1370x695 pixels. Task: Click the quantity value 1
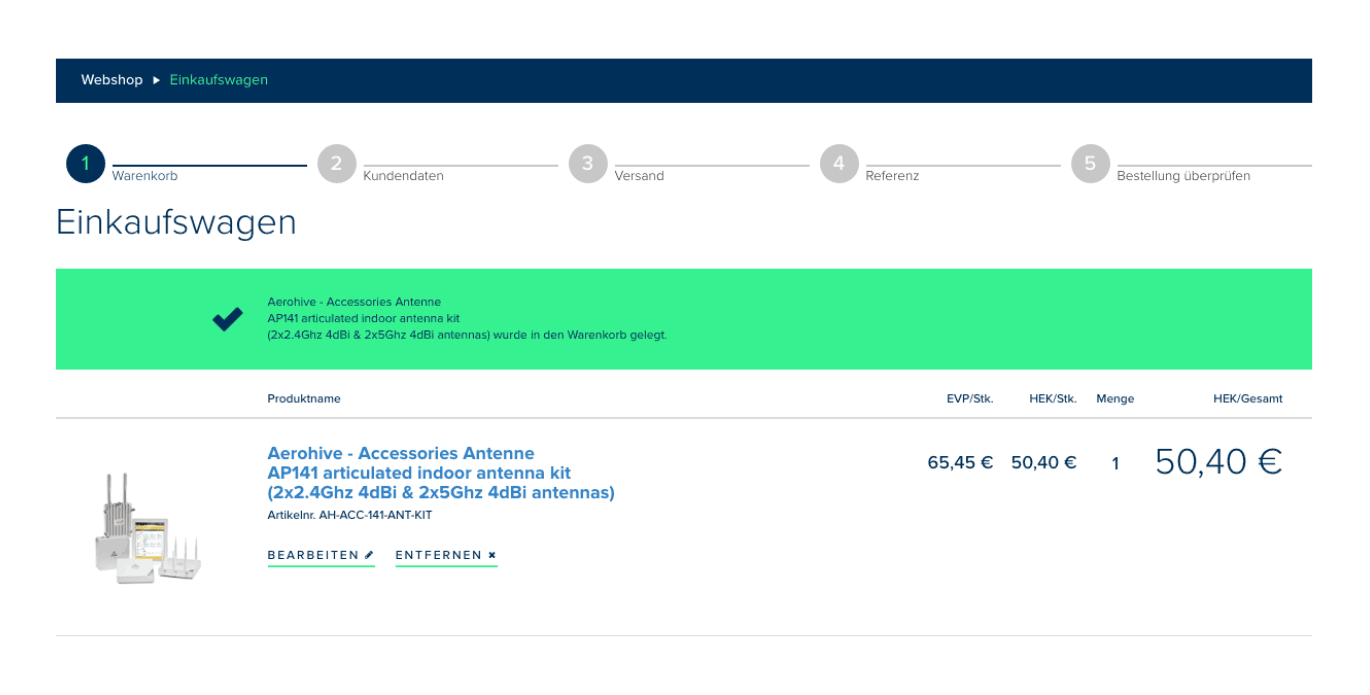pos(1115,463)
